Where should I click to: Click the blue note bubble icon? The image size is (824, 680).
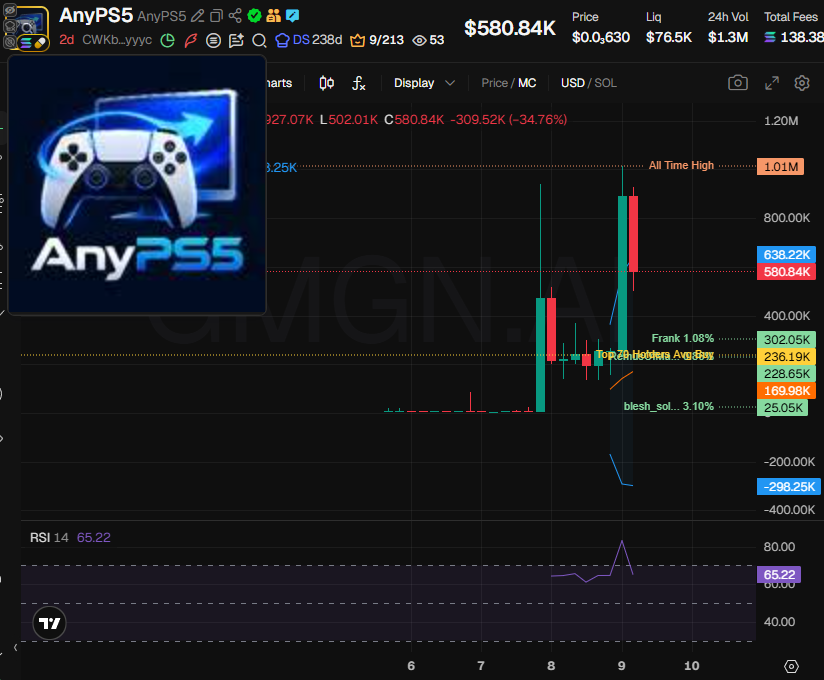point(293,16)
